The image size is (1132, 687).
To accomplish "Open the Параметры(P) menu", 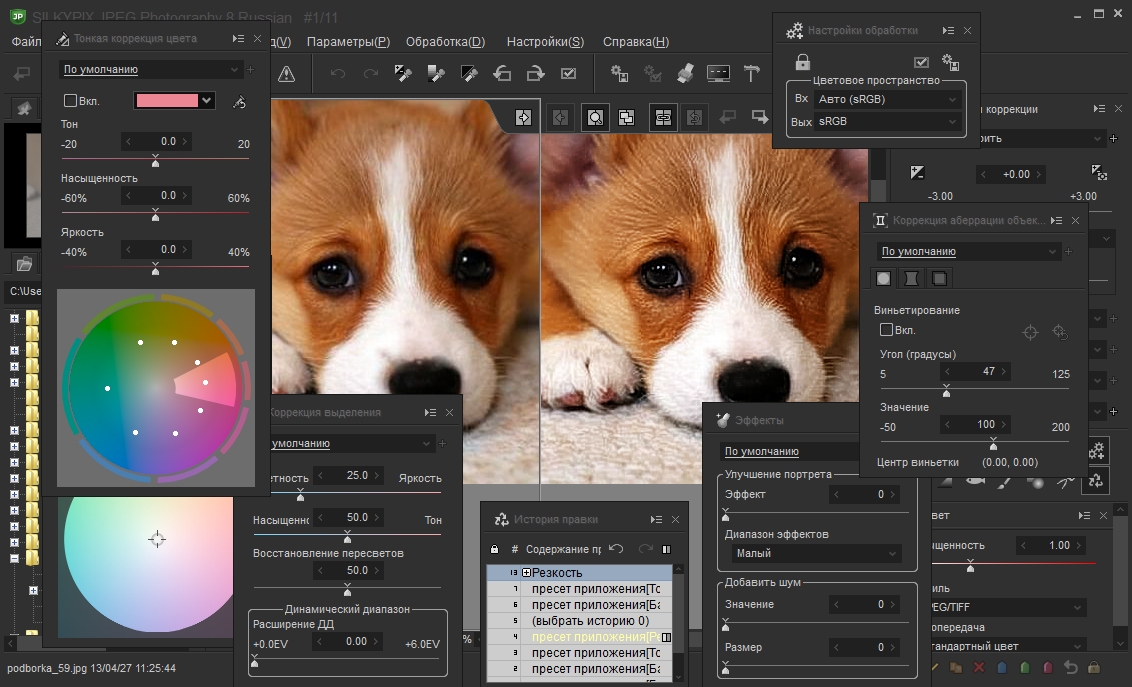I will [348, 42].
